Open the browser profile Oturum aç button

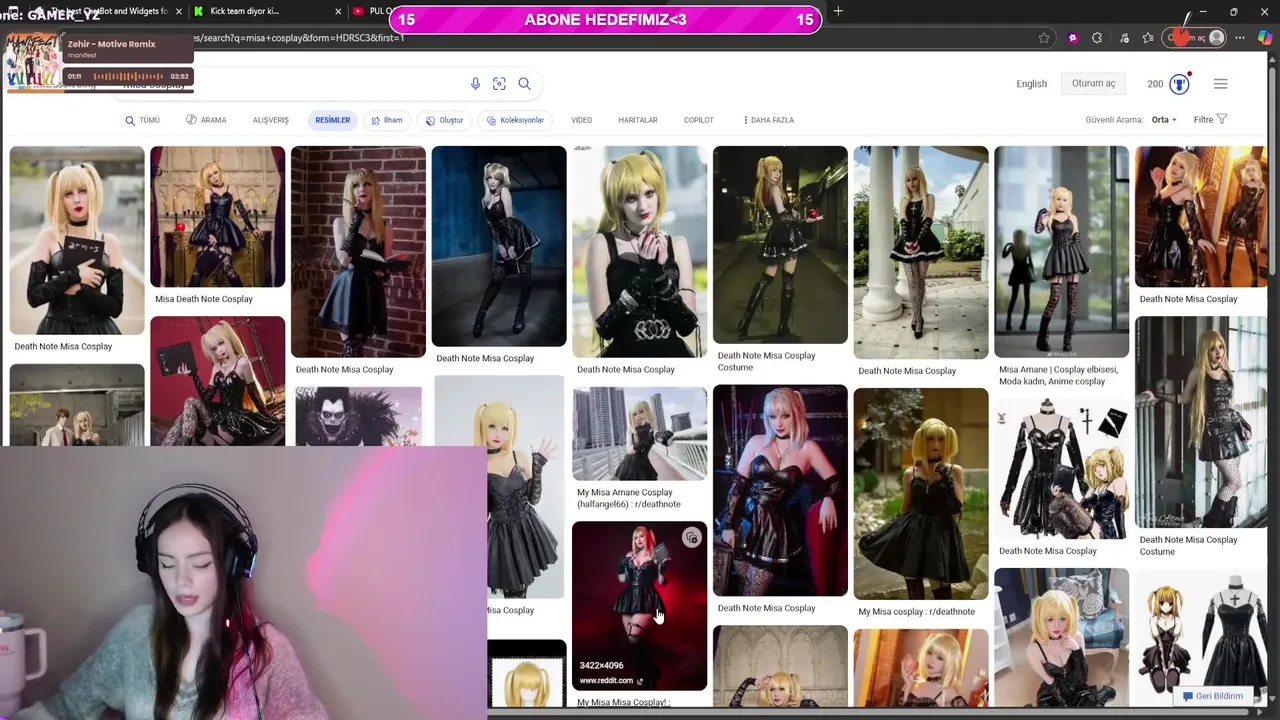(x=1196, y=38)
